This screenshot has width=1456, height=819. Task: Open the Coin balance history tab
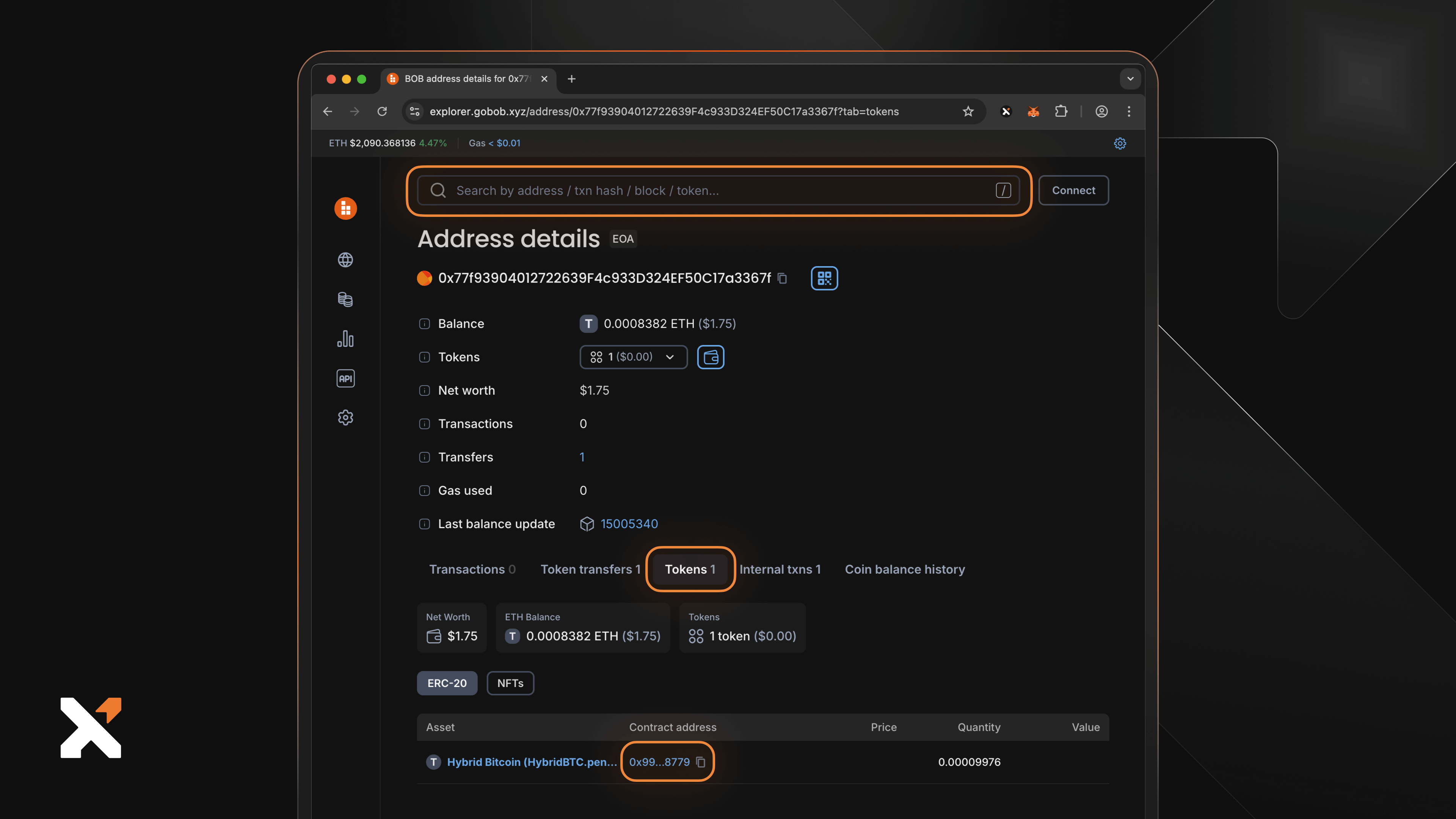(x=905, y=569)
